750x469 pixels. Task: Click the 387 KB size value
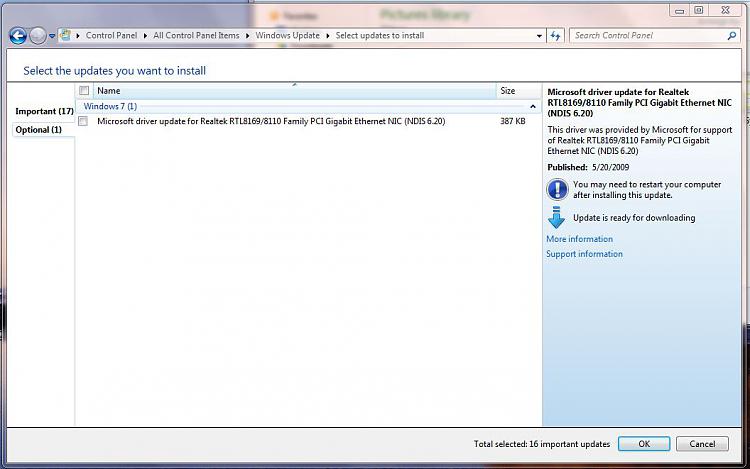[513, 121]
